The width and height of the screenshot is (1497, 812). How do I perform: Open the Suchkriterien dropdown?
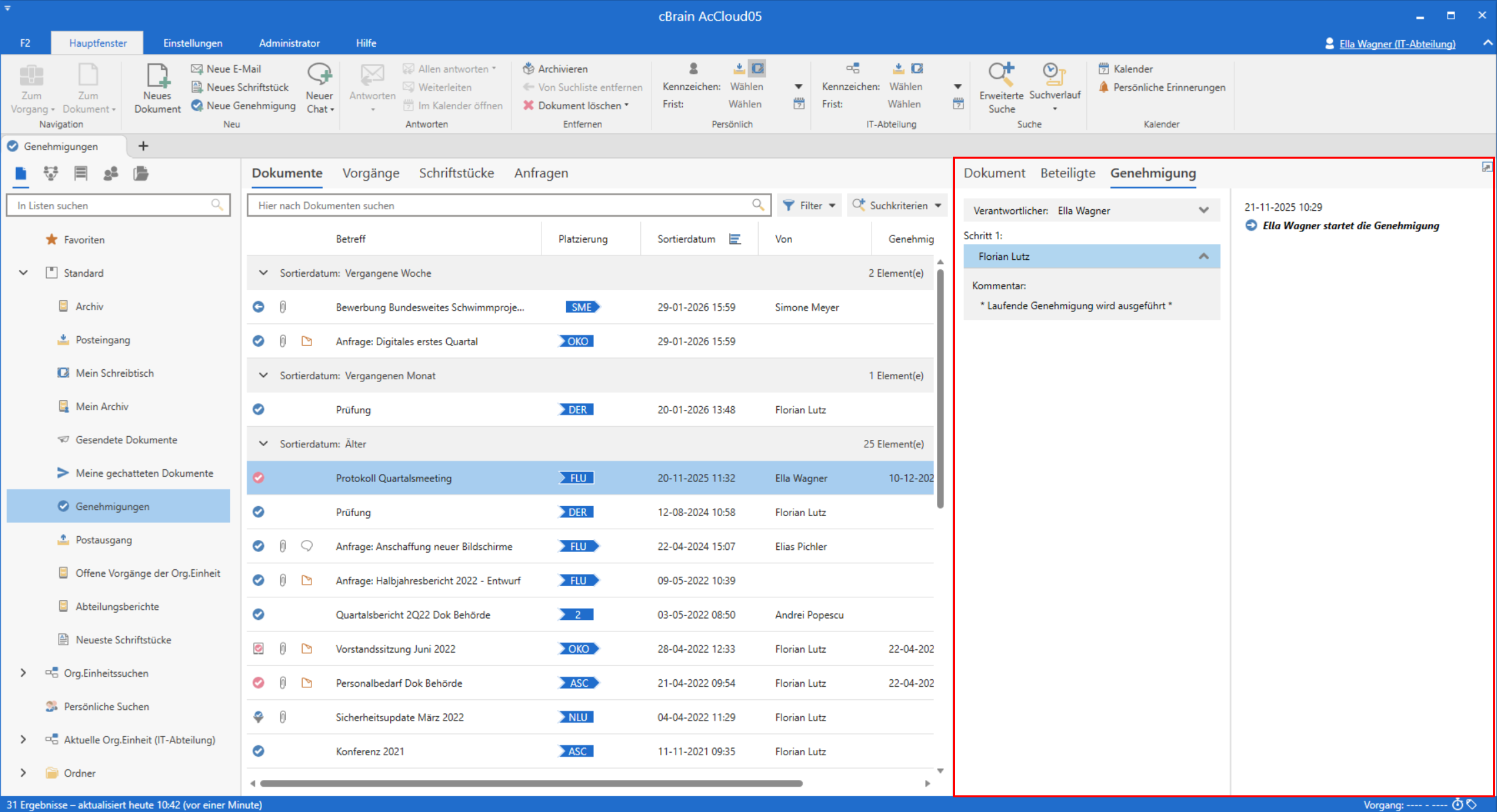tap(897, 205)
